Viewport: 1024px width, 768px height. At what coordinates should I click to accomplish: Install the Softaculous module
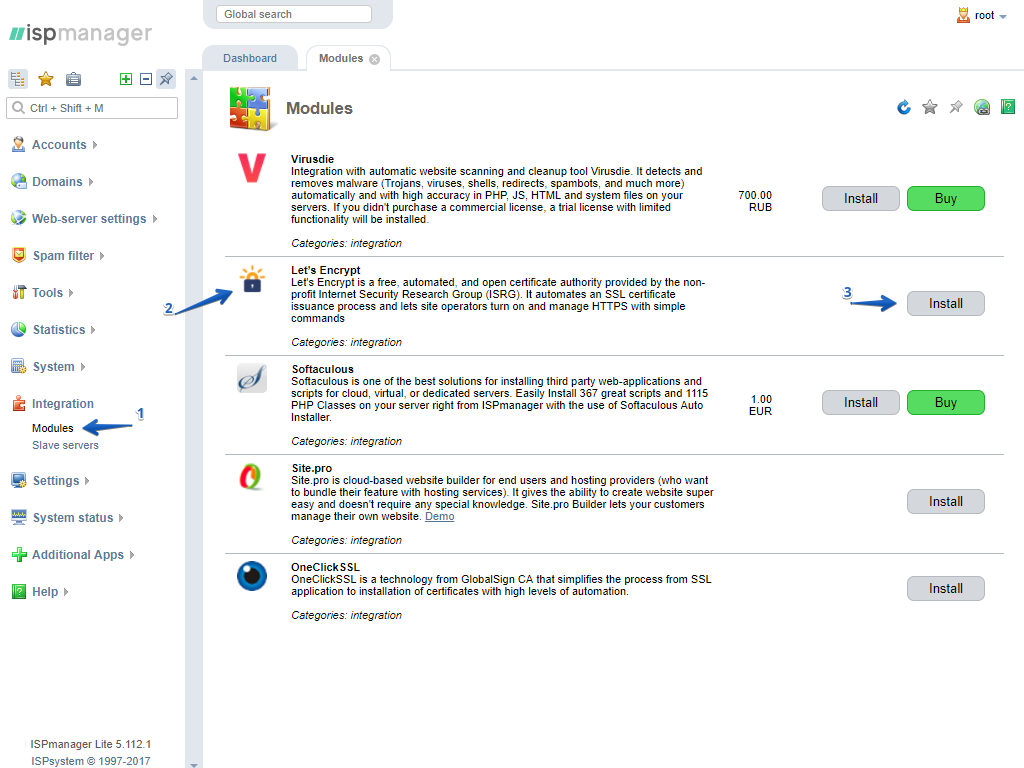click(x=860, y=403)
